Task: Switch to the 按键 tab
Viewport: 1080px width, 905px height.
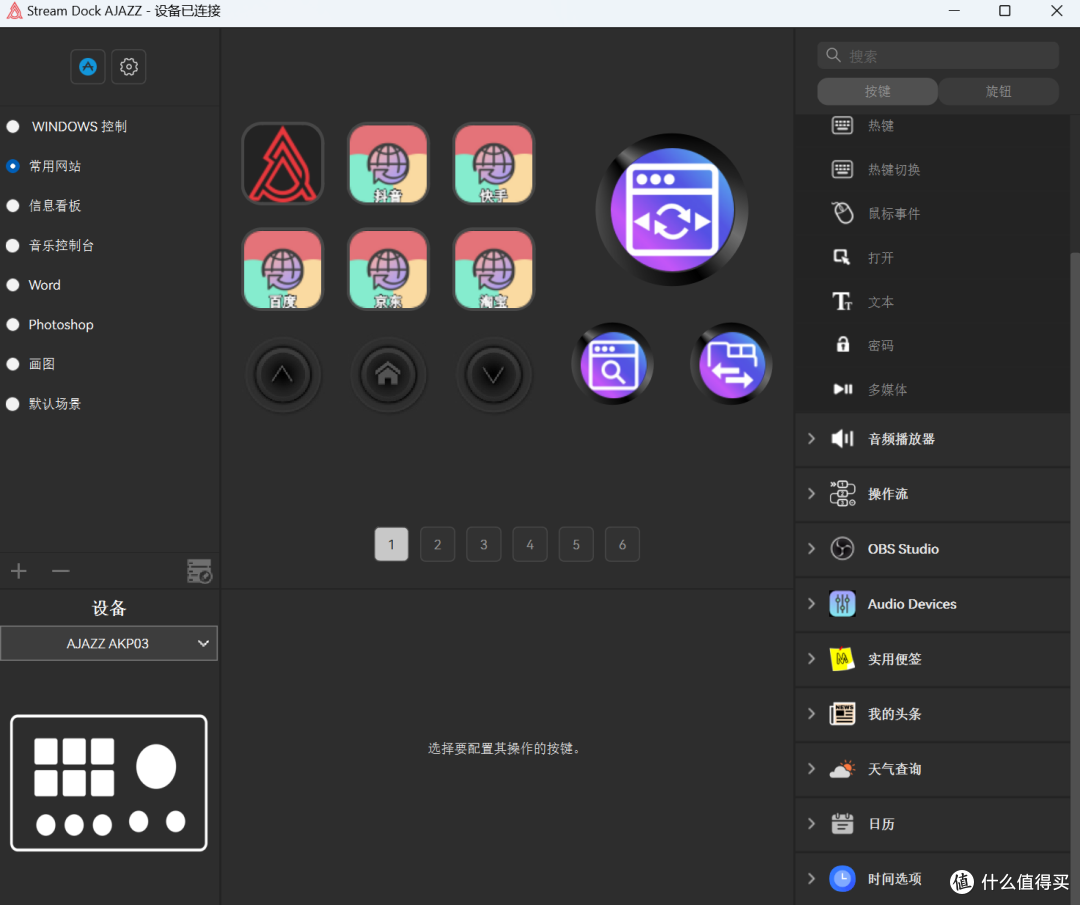Action: click(878, 92)
